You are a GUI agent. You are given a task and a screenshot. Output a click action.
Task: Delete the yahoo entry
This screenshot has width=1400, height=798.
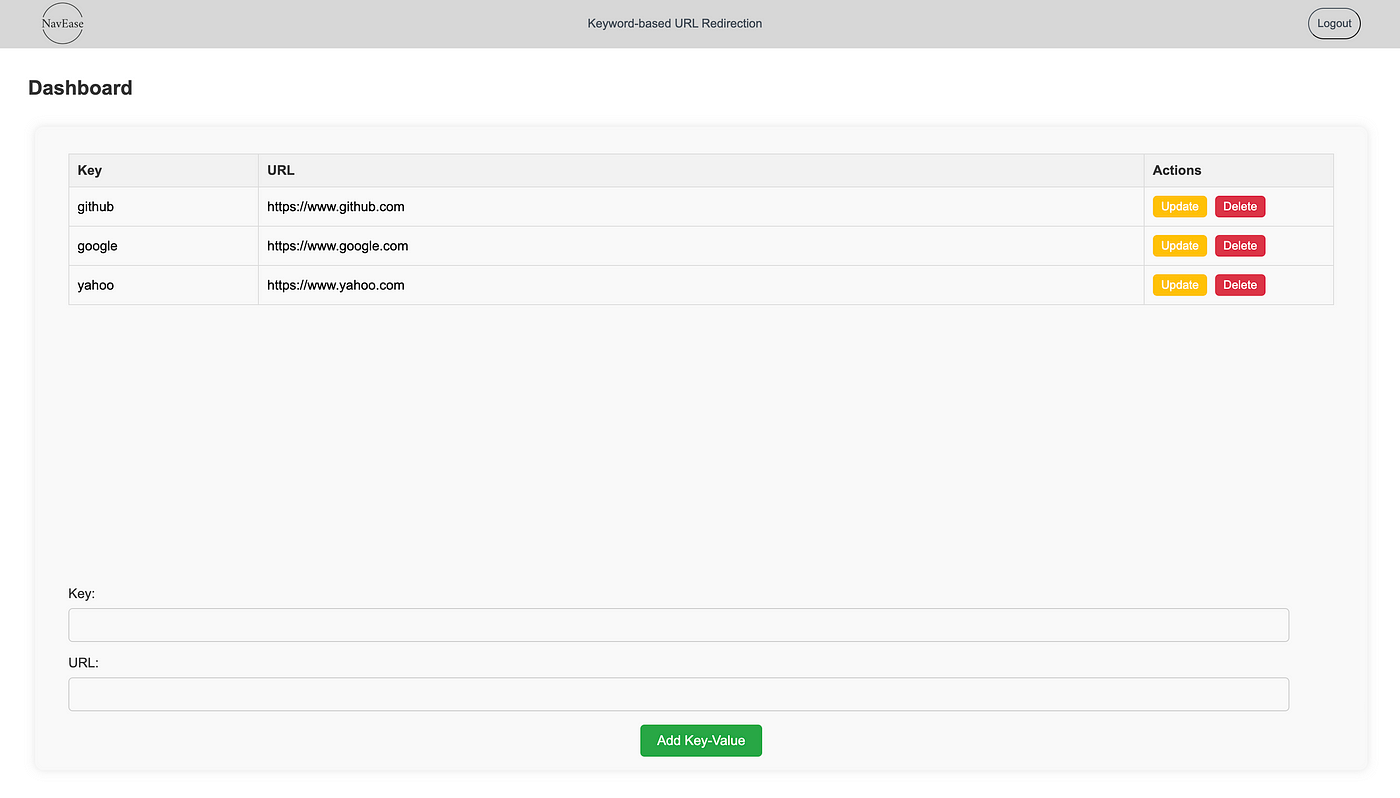click(x=1240, y=285)
